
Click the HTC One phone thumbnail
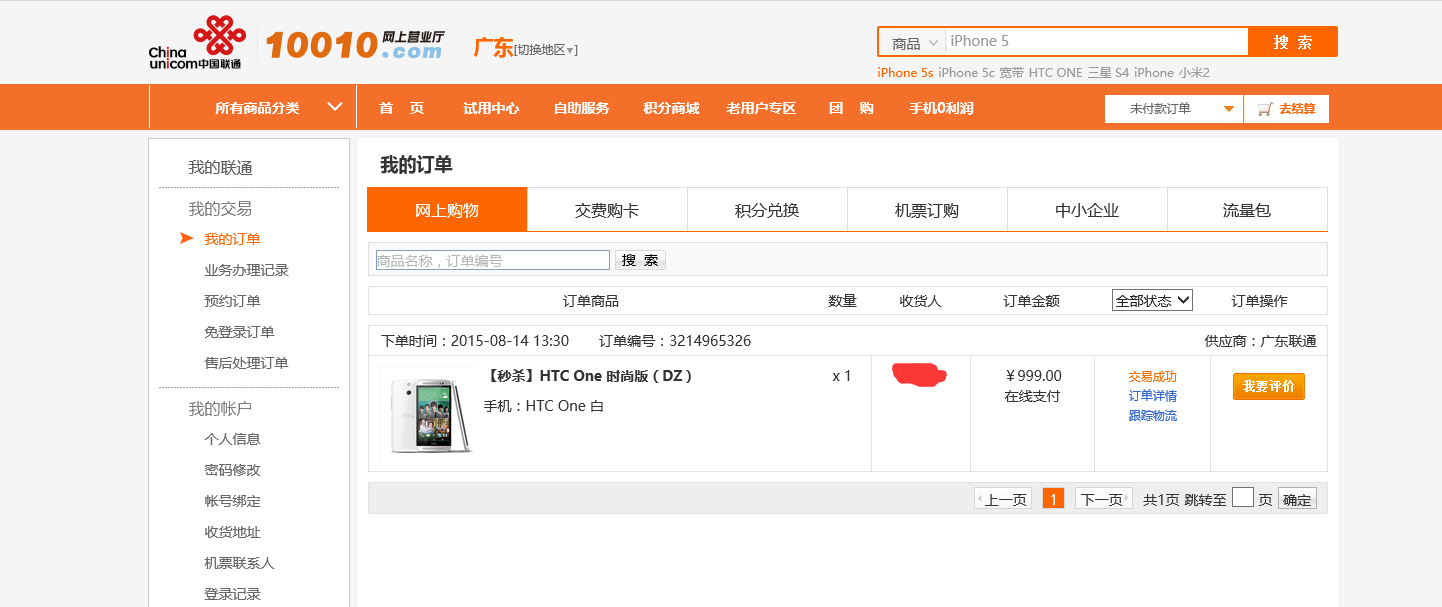pos(429,413)
